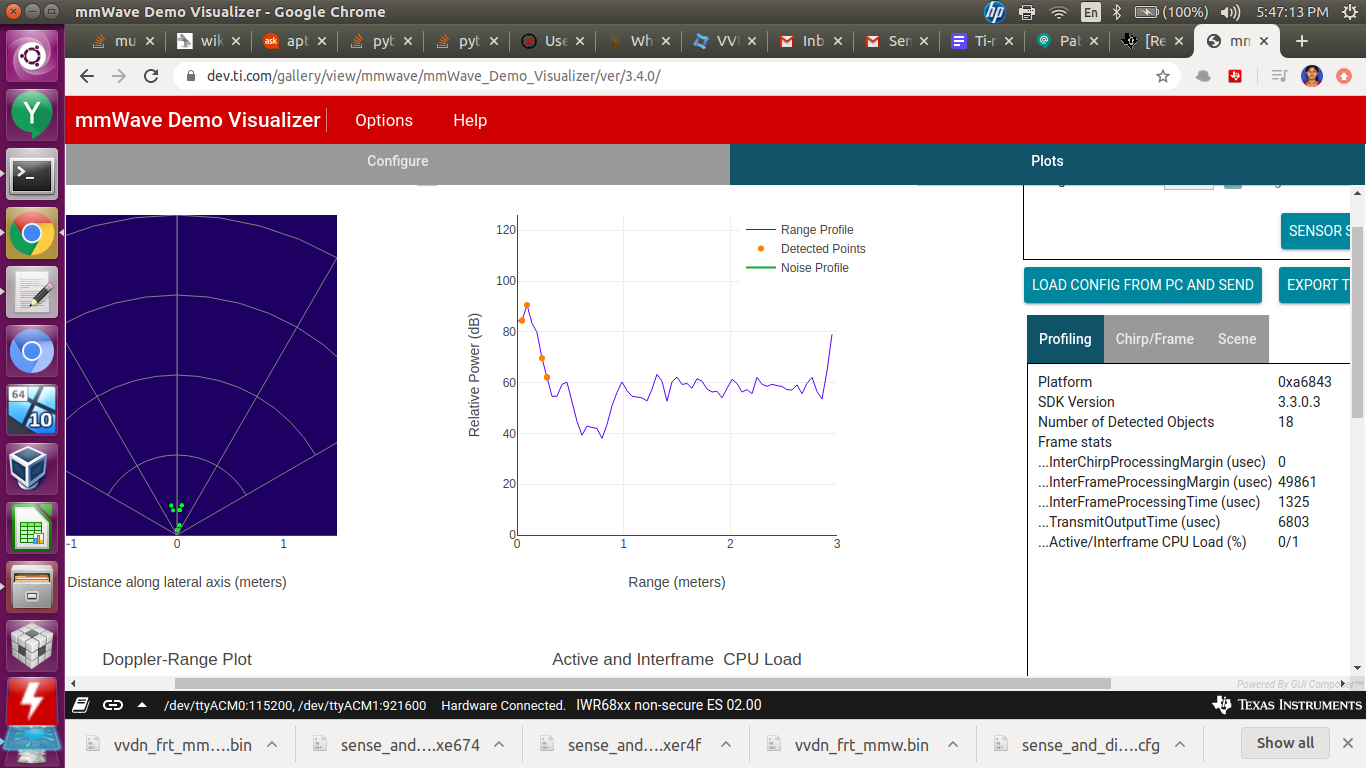The image size is (1366, 768).
Task: Open a new Chrome tab
Action: coord(1301,41)
